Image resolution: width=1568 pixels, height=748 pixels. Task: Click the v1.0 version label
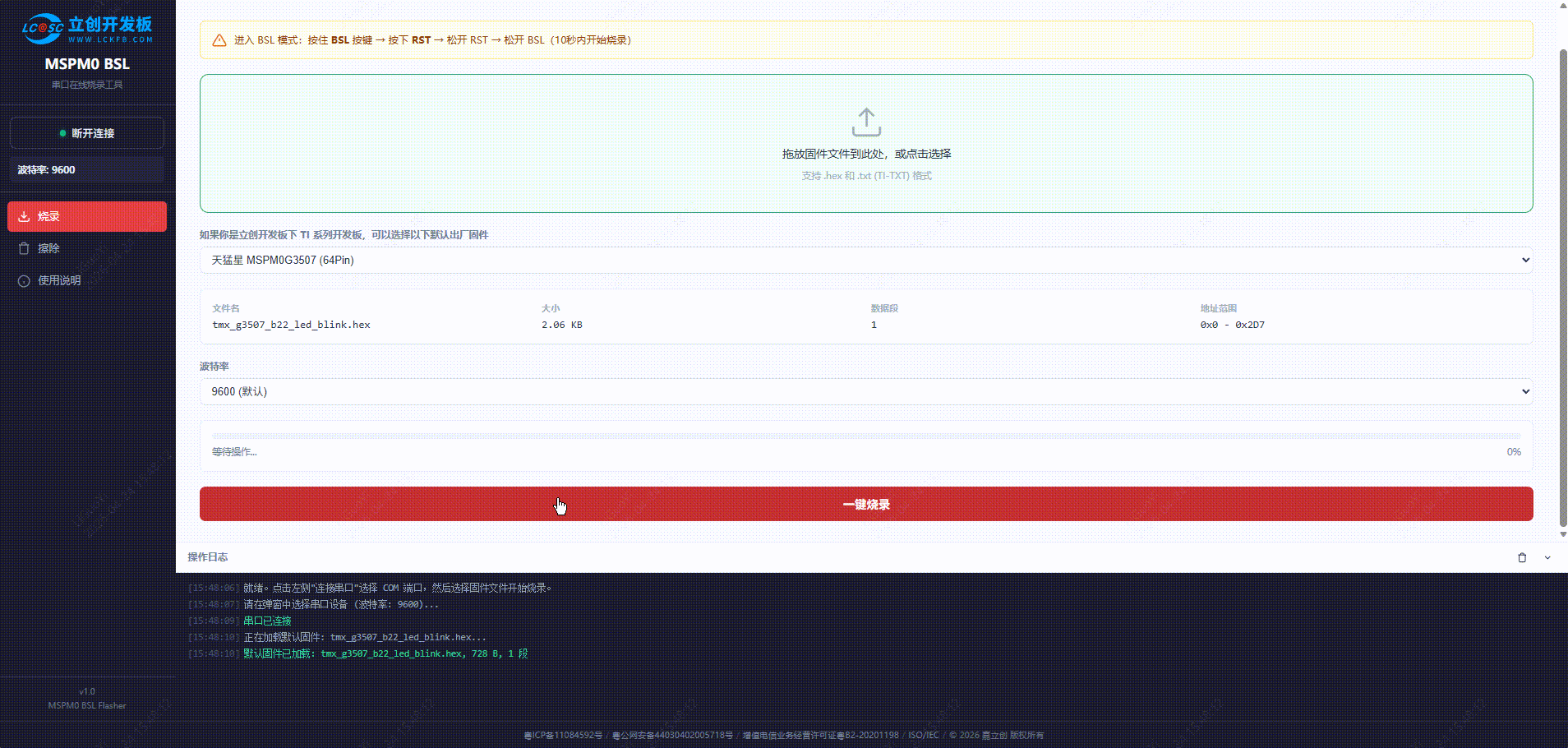[87, 691]
